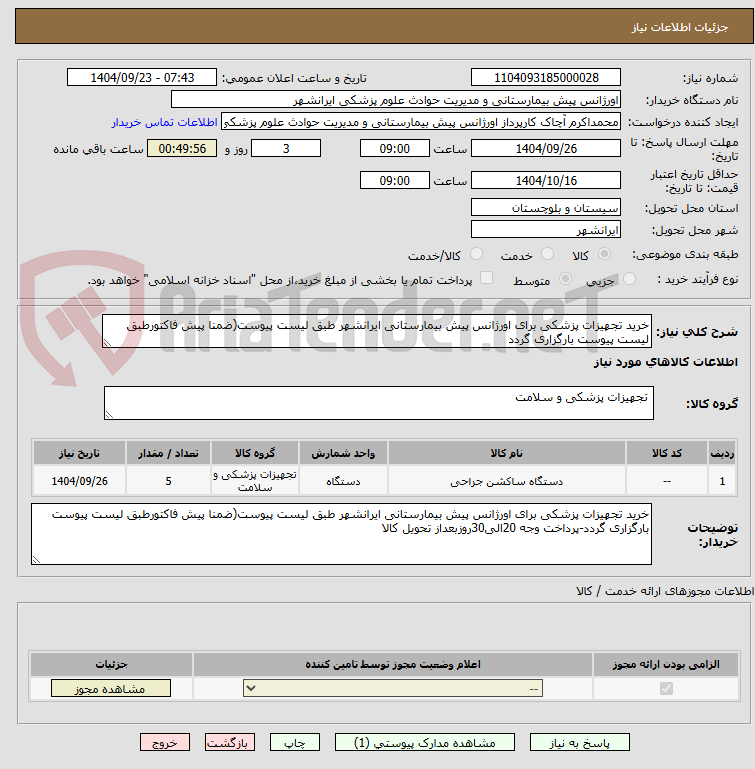Click the توضیحات خریدار text area
The image size is (755, 769).
(341, 534)
